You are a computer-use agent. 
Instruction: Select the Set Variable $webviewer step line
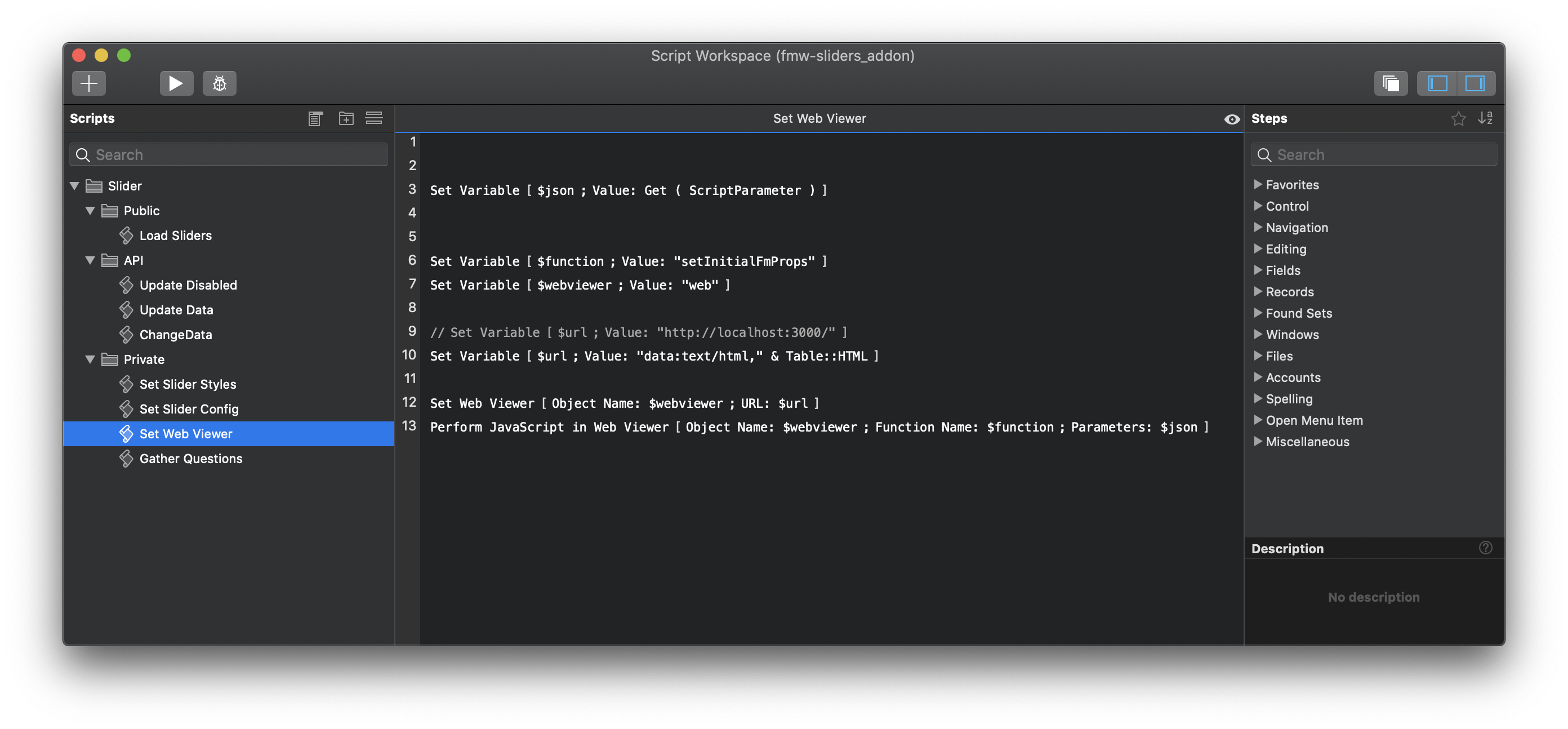[x=580, y=285]
